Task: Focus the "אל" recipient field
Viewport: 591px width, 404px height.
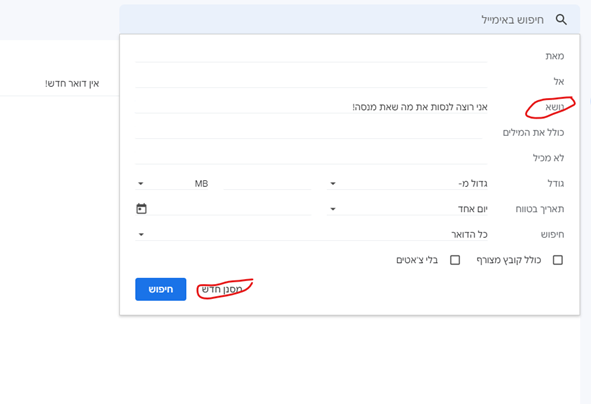Action: click(x=311, y=81)
